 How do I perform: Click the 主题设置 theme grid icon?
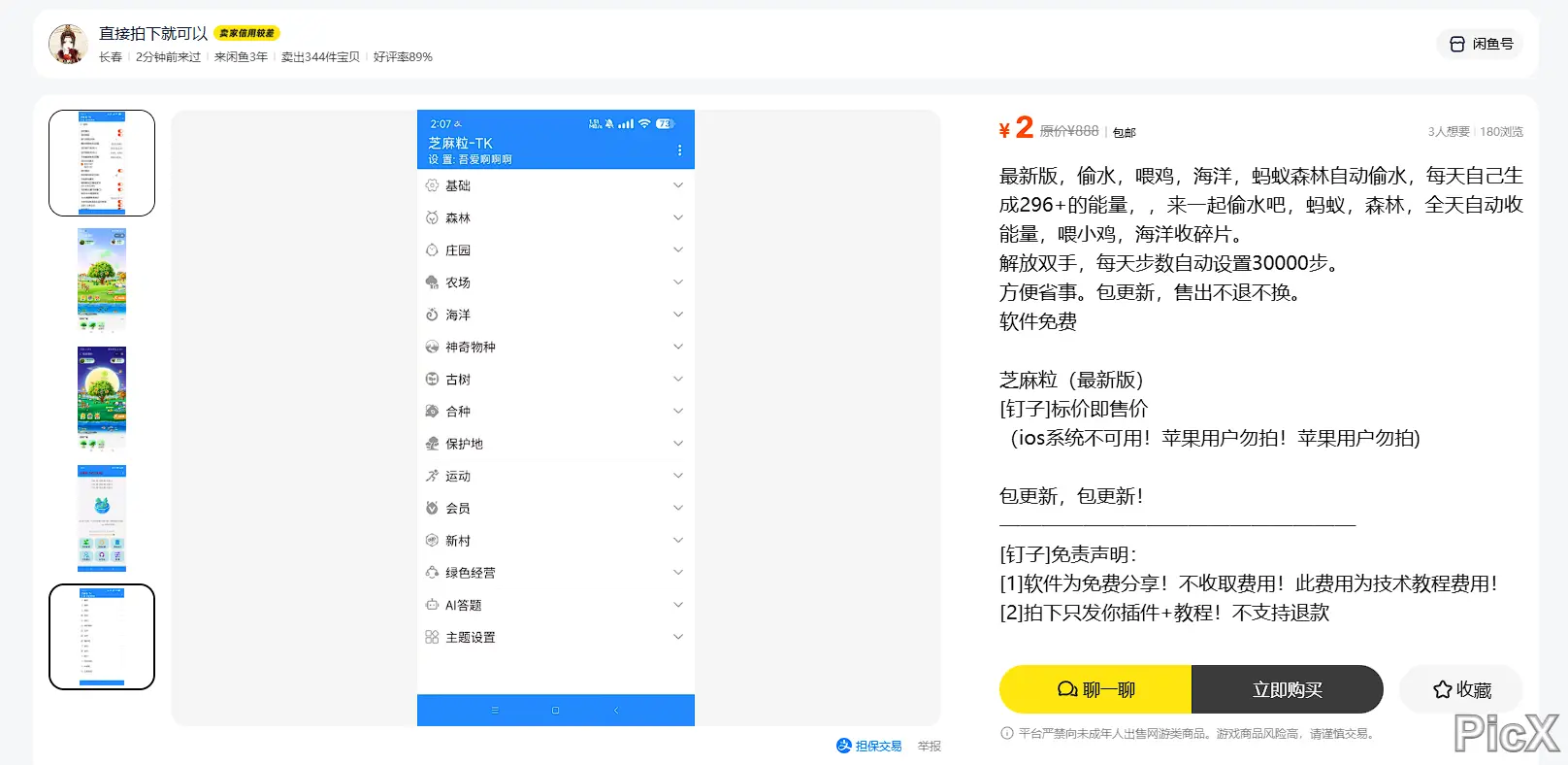tap(432, 637)
